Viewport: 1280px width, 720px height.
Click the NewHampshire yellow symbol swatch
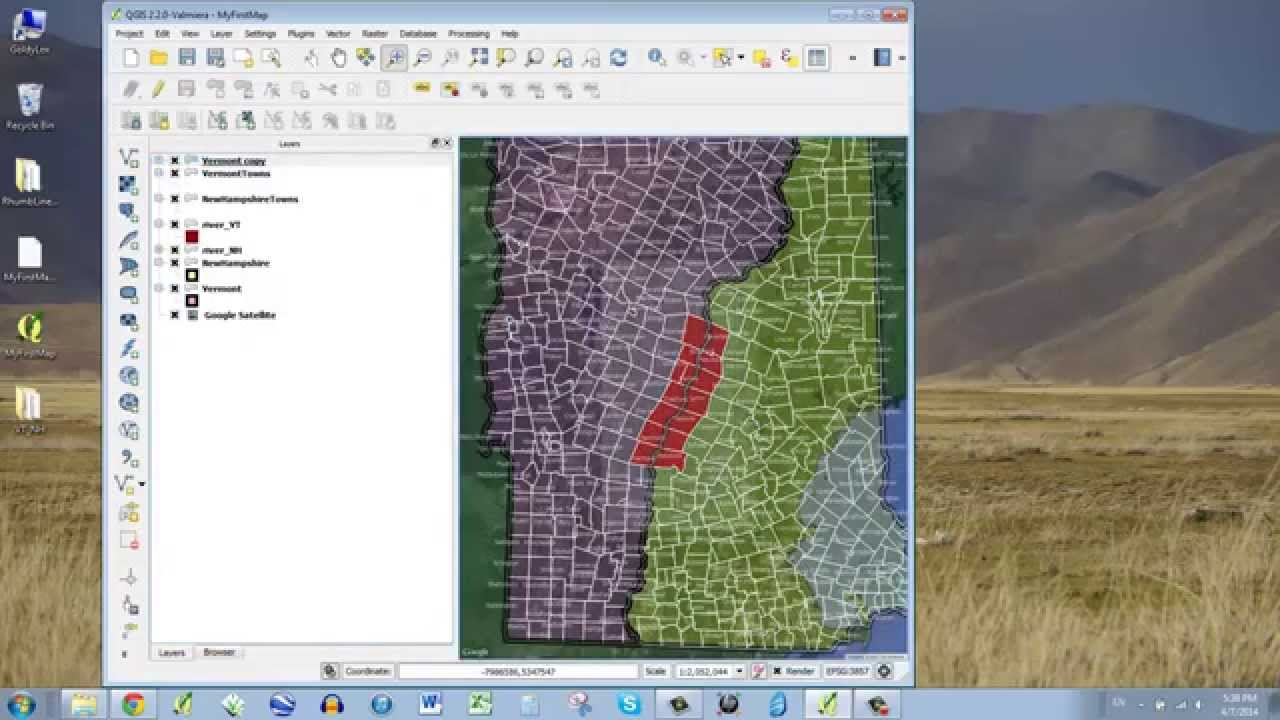point(192,275)
